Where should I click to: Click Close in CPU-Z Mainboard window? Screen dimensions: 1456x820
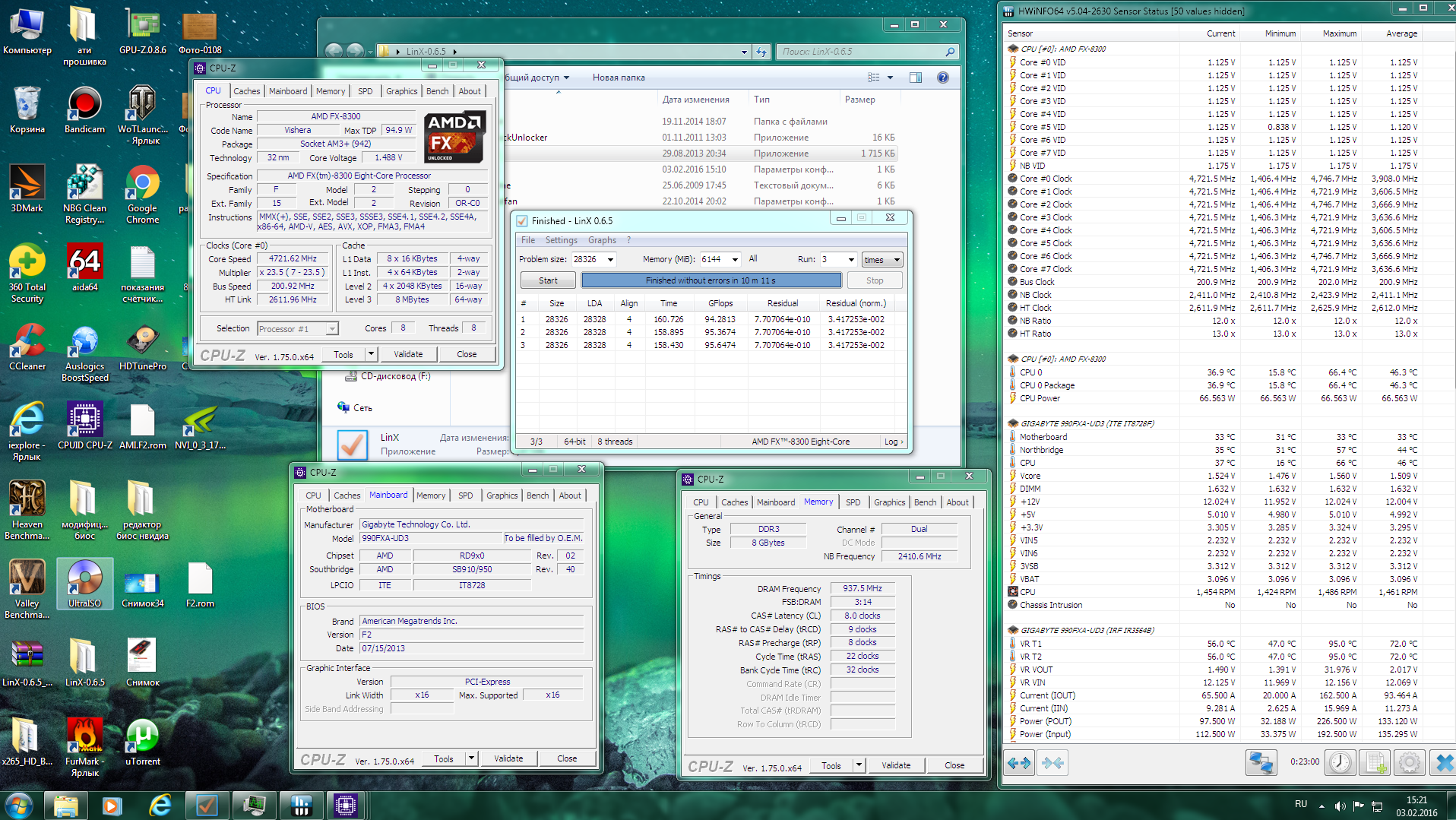point(567,758)
